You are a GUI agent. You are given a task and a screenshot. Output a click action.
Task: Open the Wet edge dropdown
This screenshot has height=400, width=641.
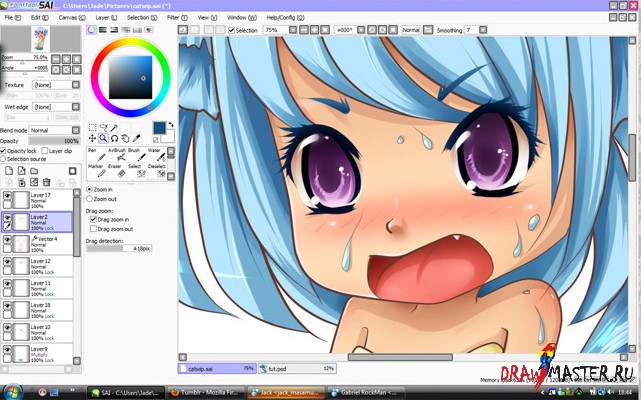(x=76, y=107)
